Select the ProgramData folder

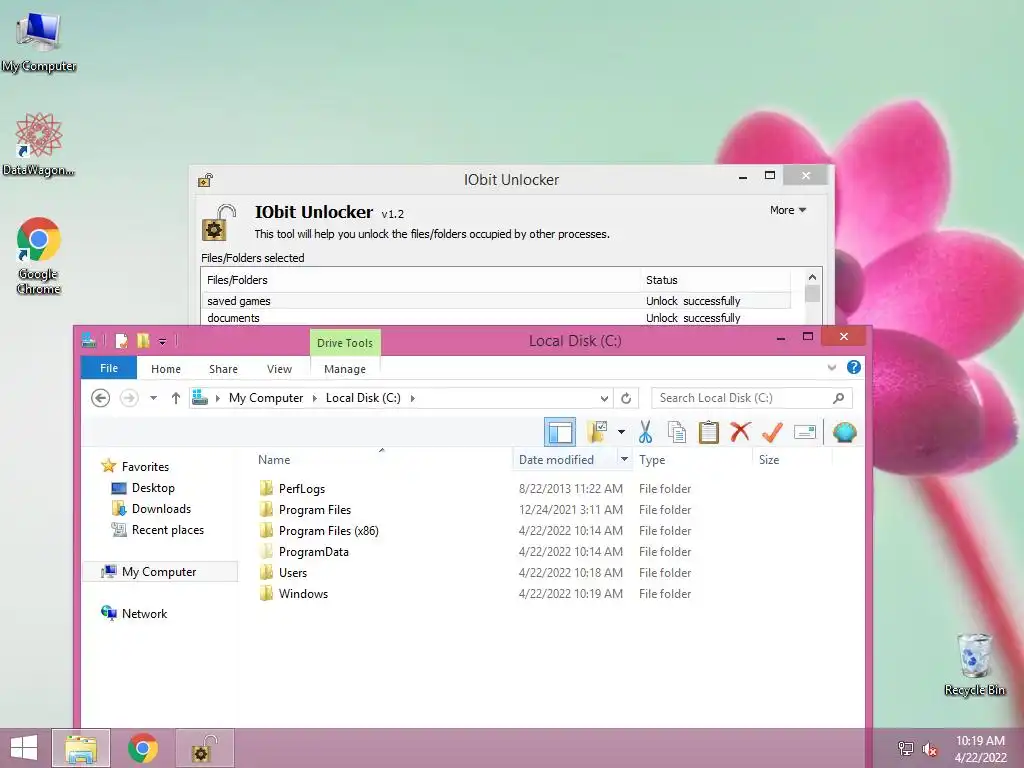click(313, 551)
